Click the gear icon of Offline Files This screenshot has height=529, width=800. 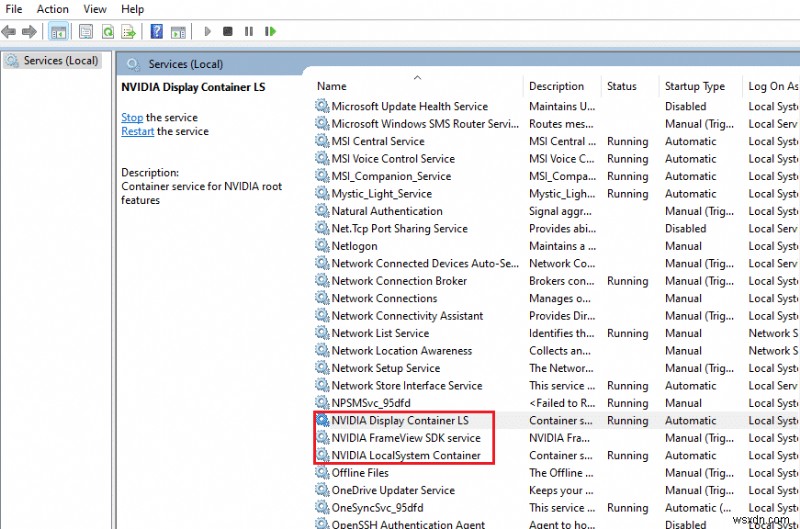322,472
